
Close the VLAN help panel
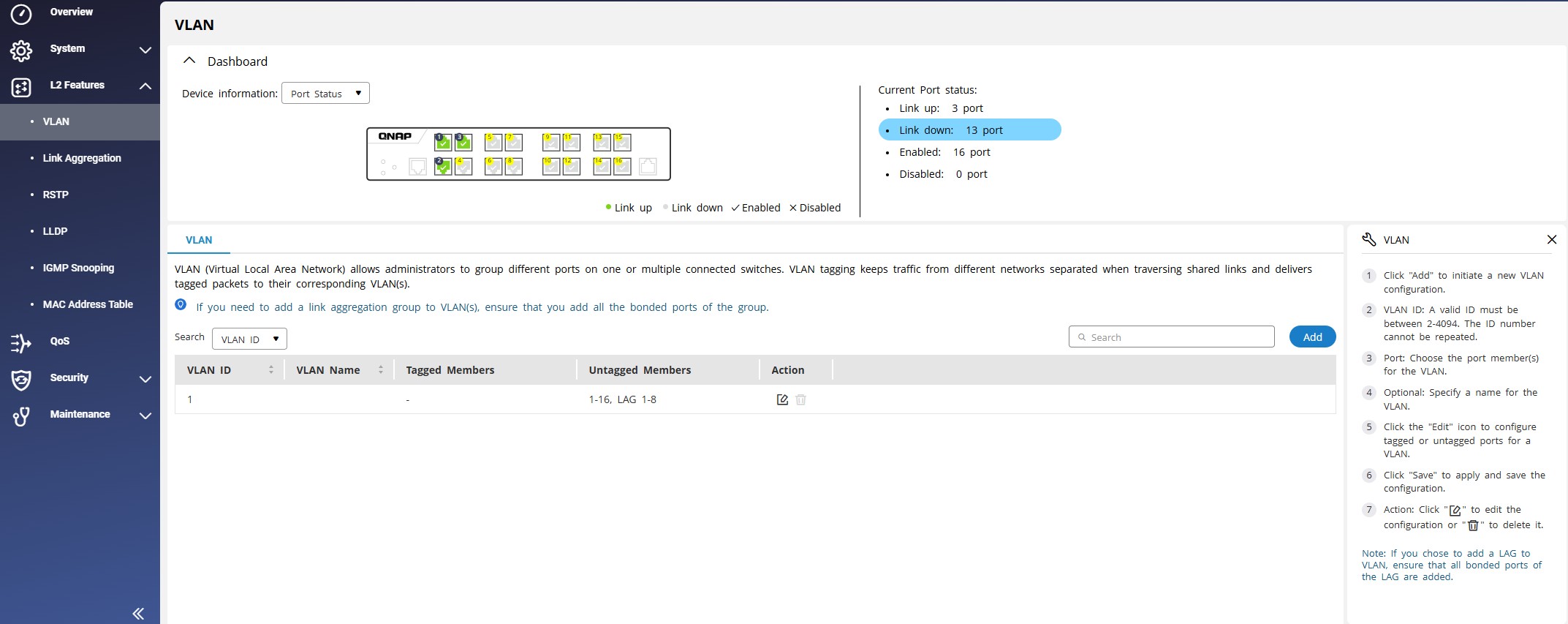point(1552,239)
